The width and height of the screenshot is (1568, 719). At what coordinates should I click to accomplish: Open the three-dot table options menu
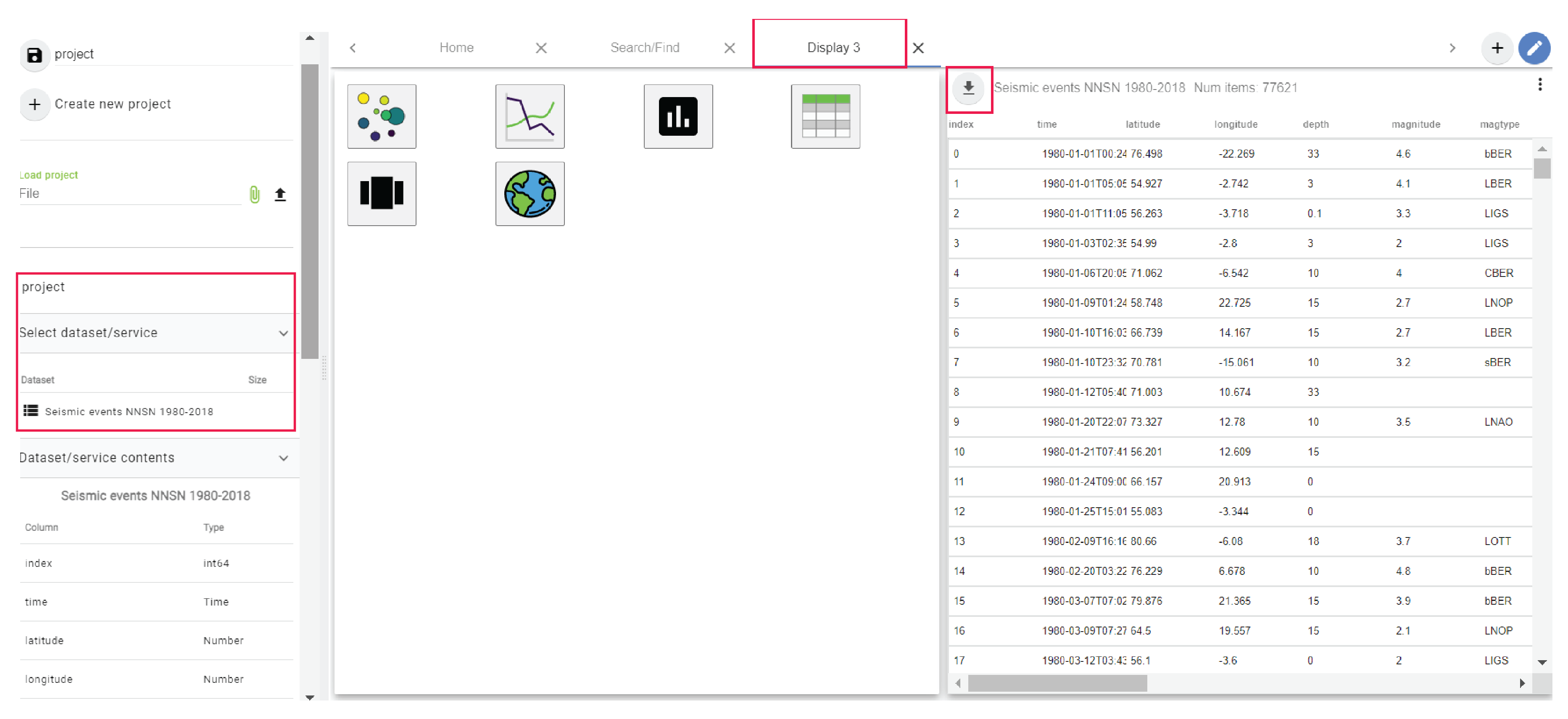coord(1539,84)
